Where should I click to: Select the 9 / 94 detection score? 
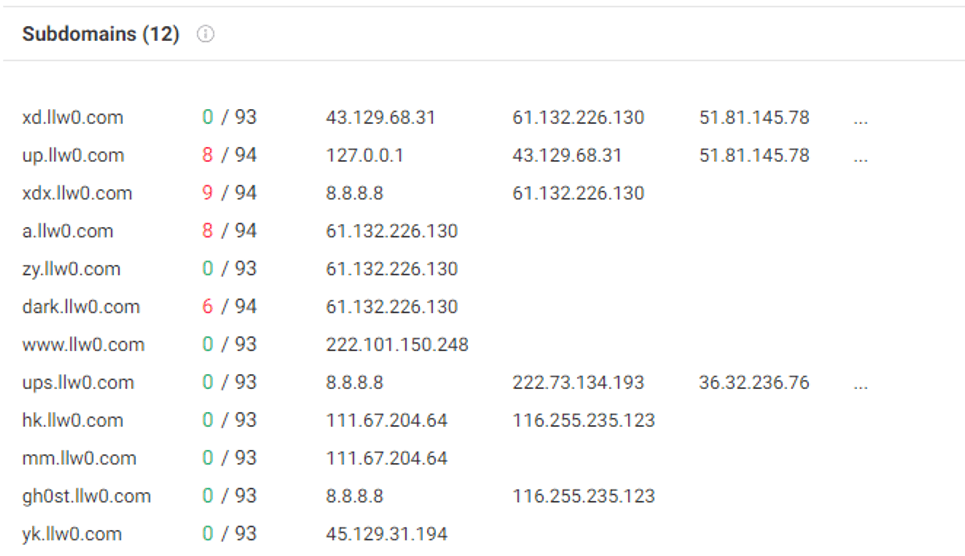point(229,193)
